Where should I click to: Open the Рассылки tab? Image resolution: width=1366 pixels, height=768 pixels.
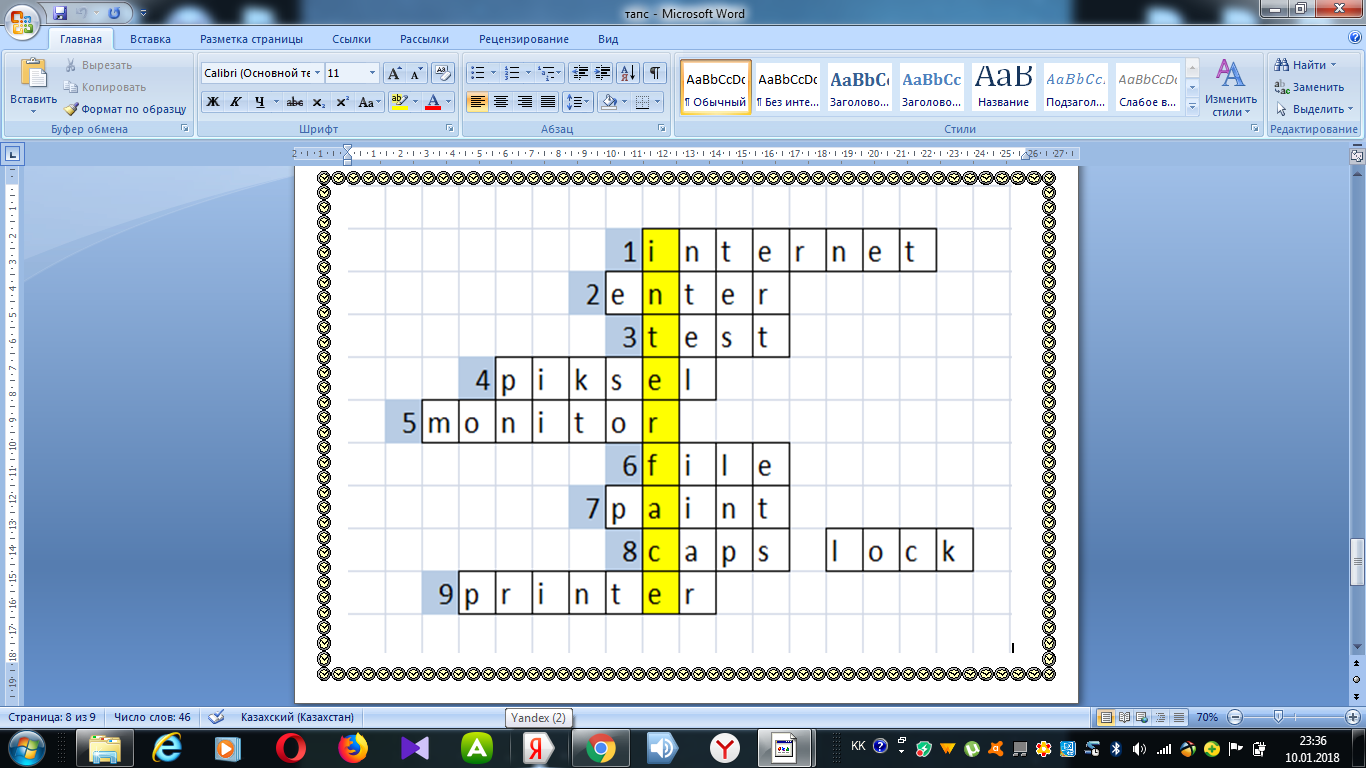(x=424, y=39)
